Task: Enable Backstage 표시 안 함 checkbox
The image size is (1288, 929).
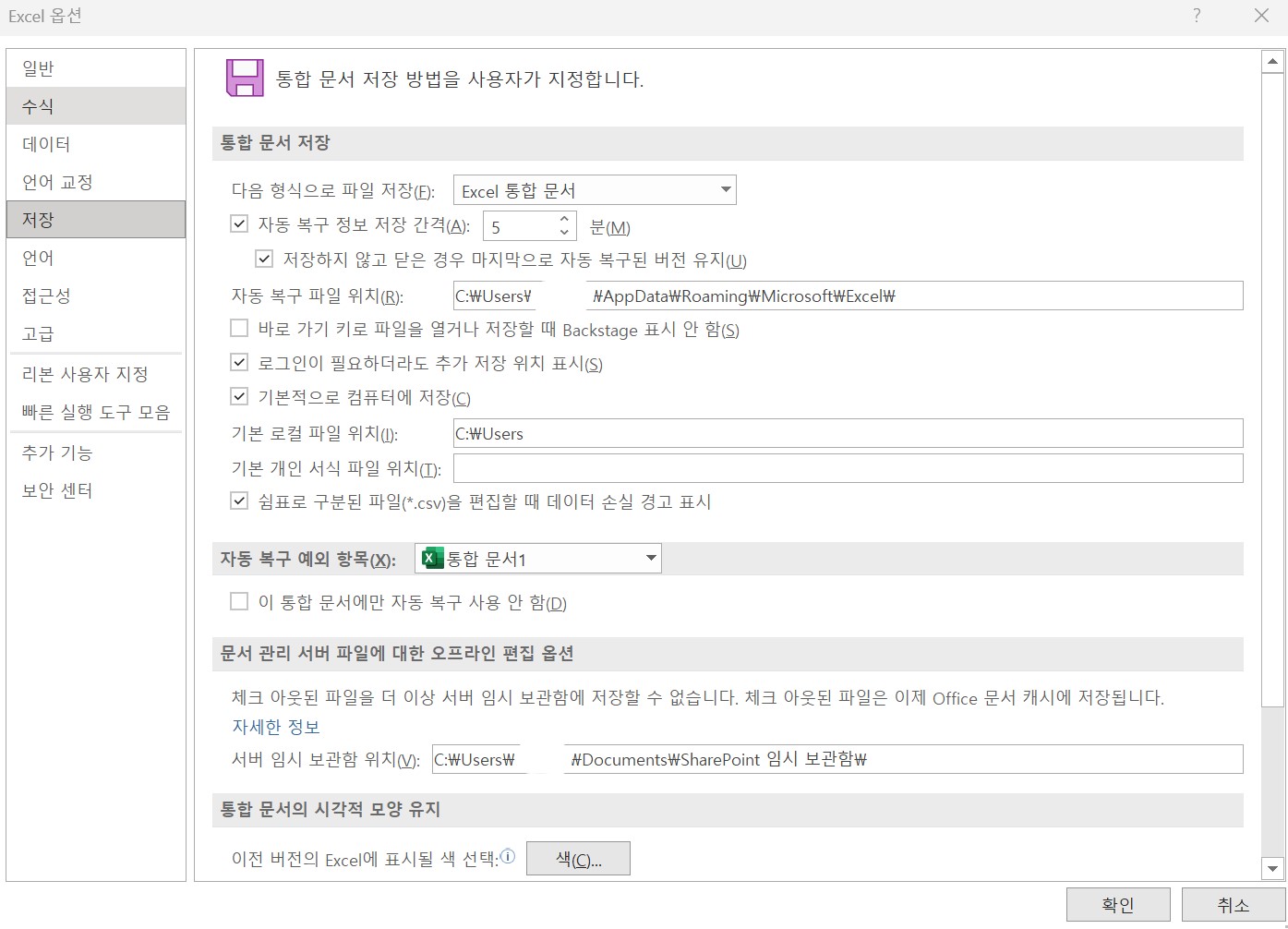Action: click(239, 329)
